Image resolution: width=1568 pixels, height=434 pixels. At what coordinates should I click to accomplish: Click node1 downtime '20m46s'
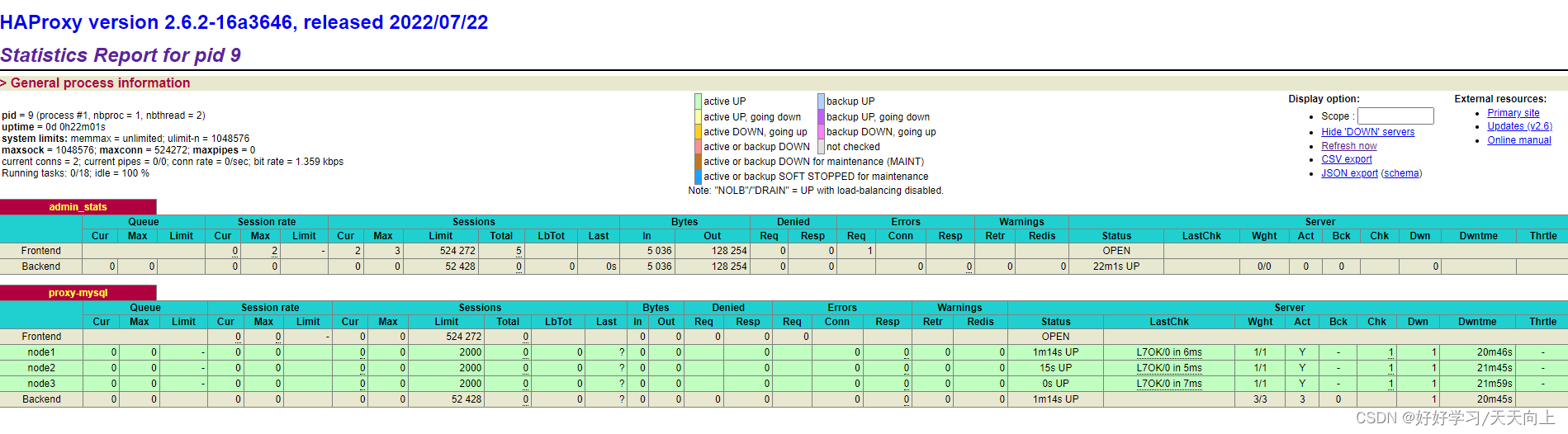point(1495,352)
